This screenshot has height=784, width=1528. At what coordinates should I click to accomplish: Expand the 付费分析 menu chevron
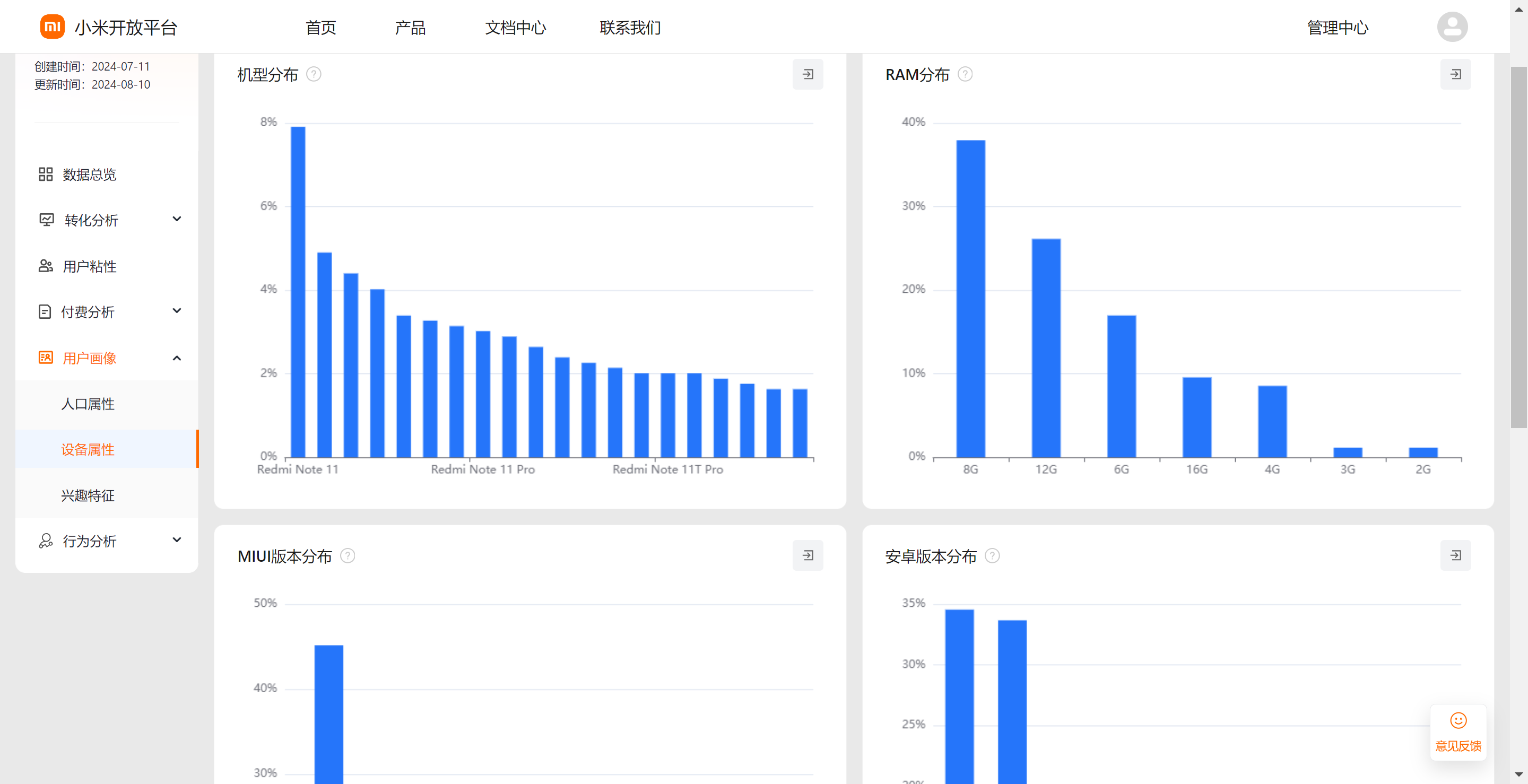pyautogui.click(x=177, y=311)
